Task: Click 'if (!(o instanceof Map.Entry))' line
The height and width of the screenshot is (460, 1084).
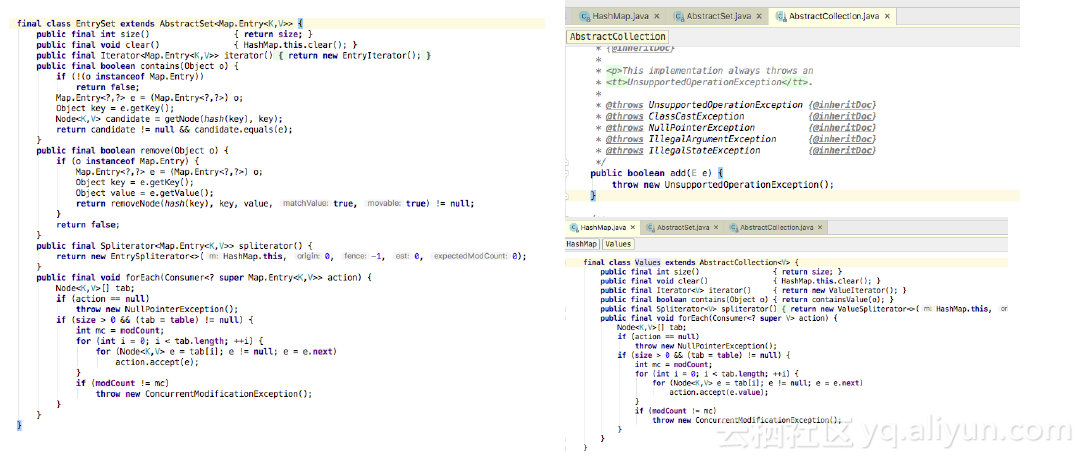Action: (129, 77)
